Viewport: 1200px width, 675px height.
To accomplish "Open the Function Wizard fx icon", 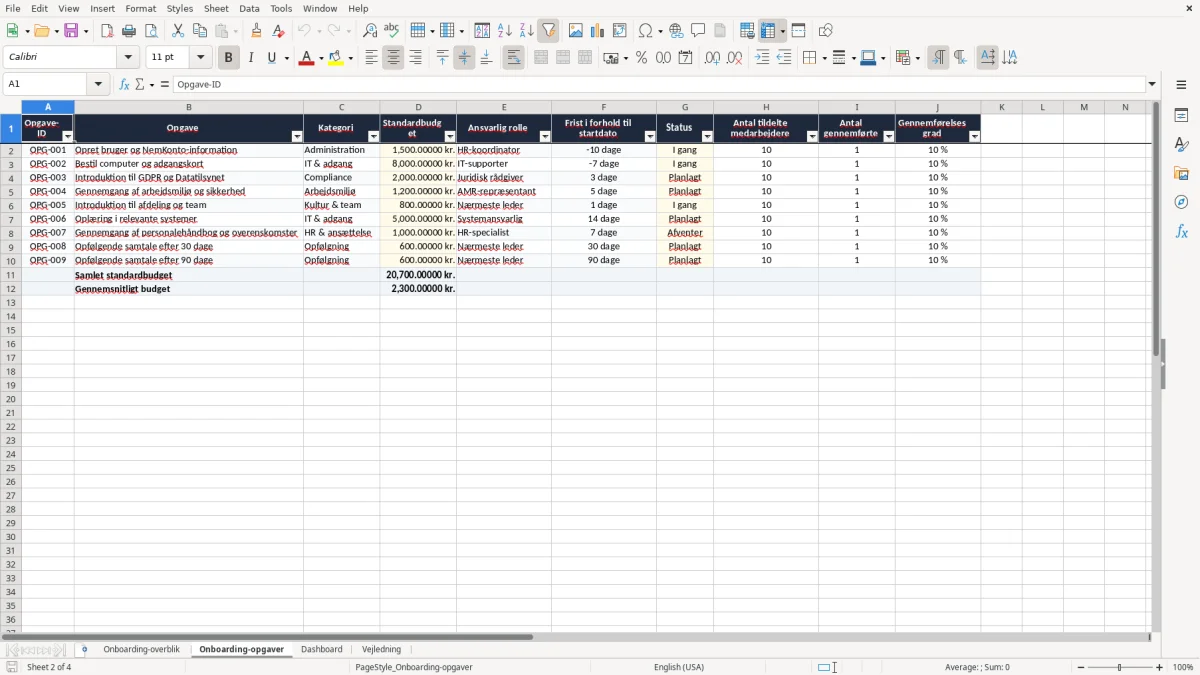I will tap(124, 84).
